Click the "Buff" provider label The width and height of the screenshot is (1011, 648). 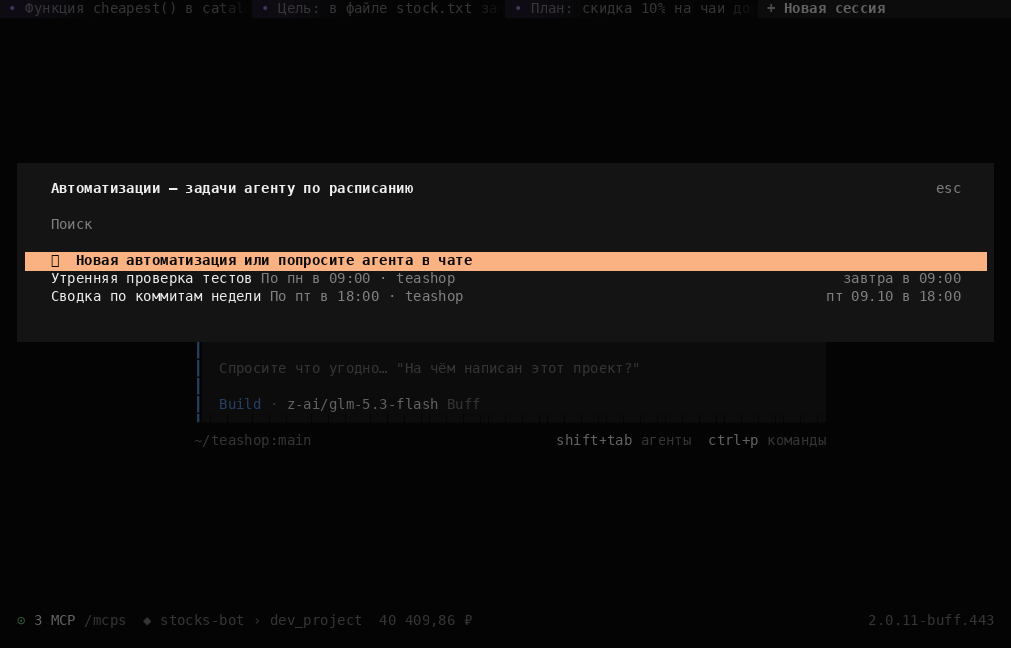464,404
